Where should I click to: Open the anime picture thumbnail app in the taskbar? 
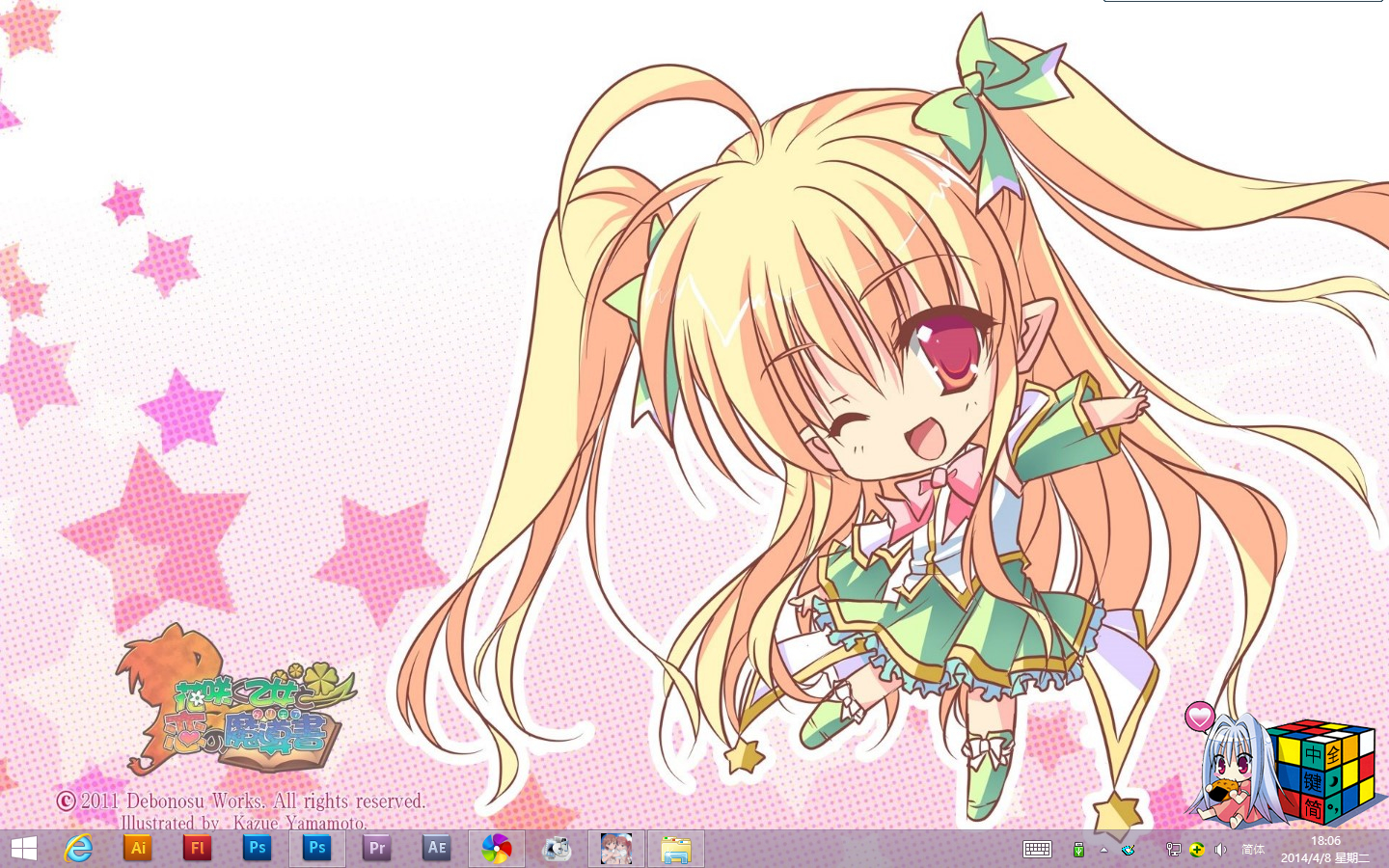tap(616, 849)
